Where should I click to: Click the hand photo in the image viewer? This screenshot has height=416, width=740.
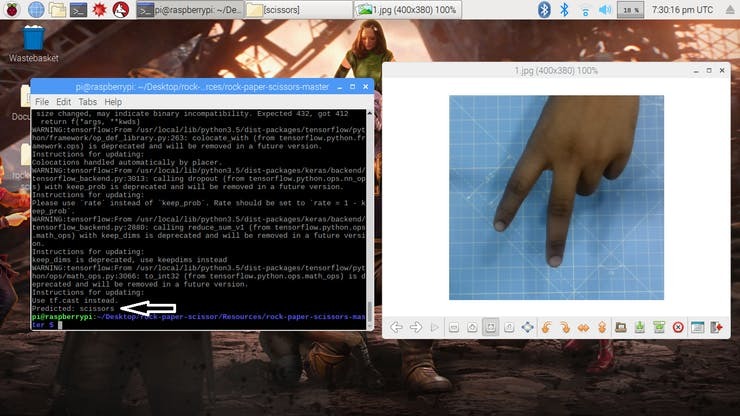(556, 197)
